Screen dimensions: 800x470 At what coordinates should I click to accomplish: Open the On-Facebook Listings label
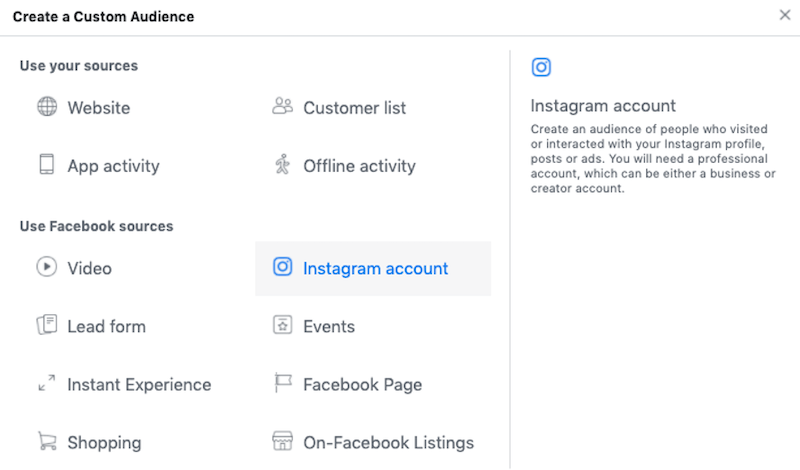click(x=388, y=443)
